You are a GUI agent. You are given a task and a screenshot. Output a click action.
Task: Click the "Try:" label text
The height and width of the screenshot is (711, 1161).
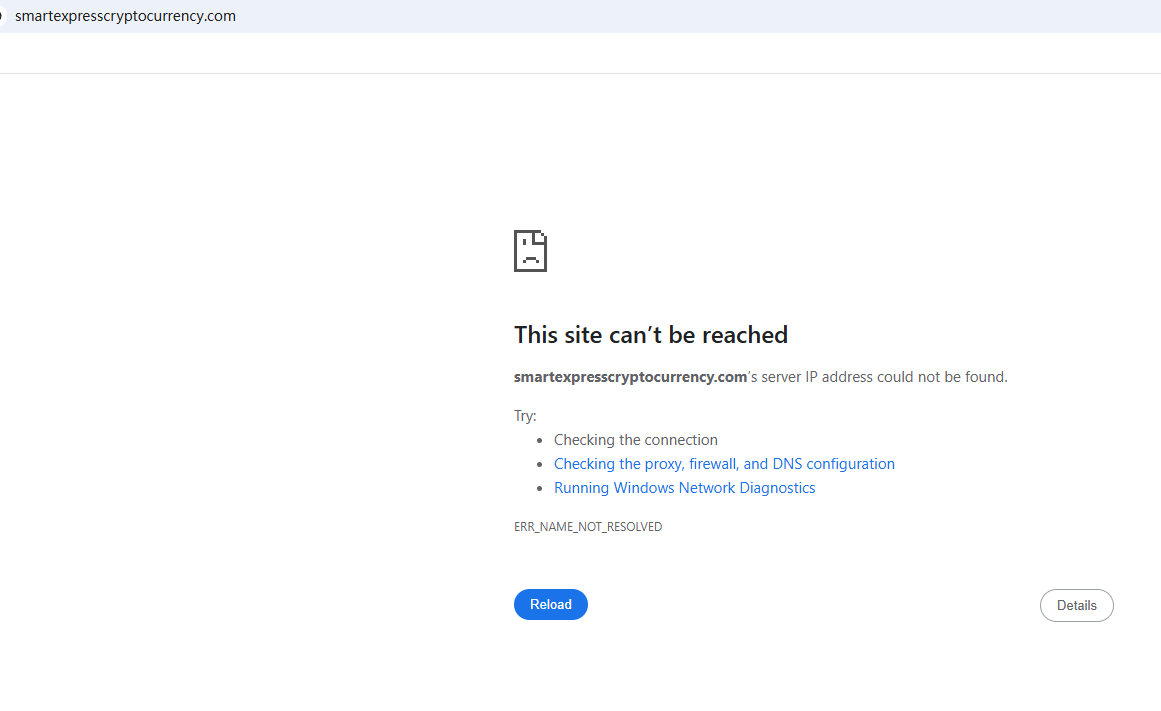pos(525,415)
